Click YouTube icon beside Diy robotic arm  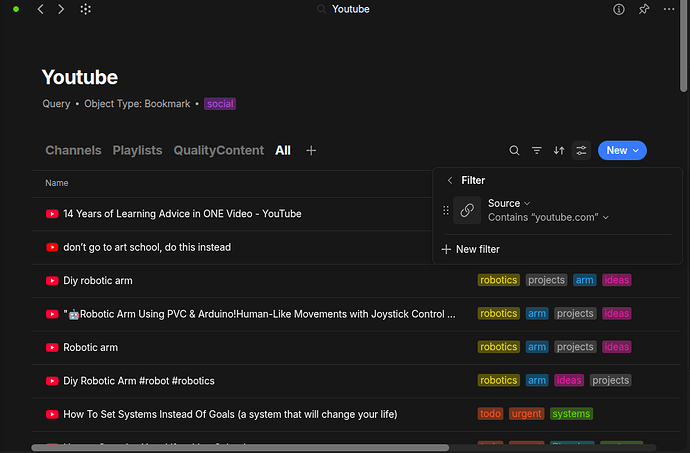(x=52, y=281)
